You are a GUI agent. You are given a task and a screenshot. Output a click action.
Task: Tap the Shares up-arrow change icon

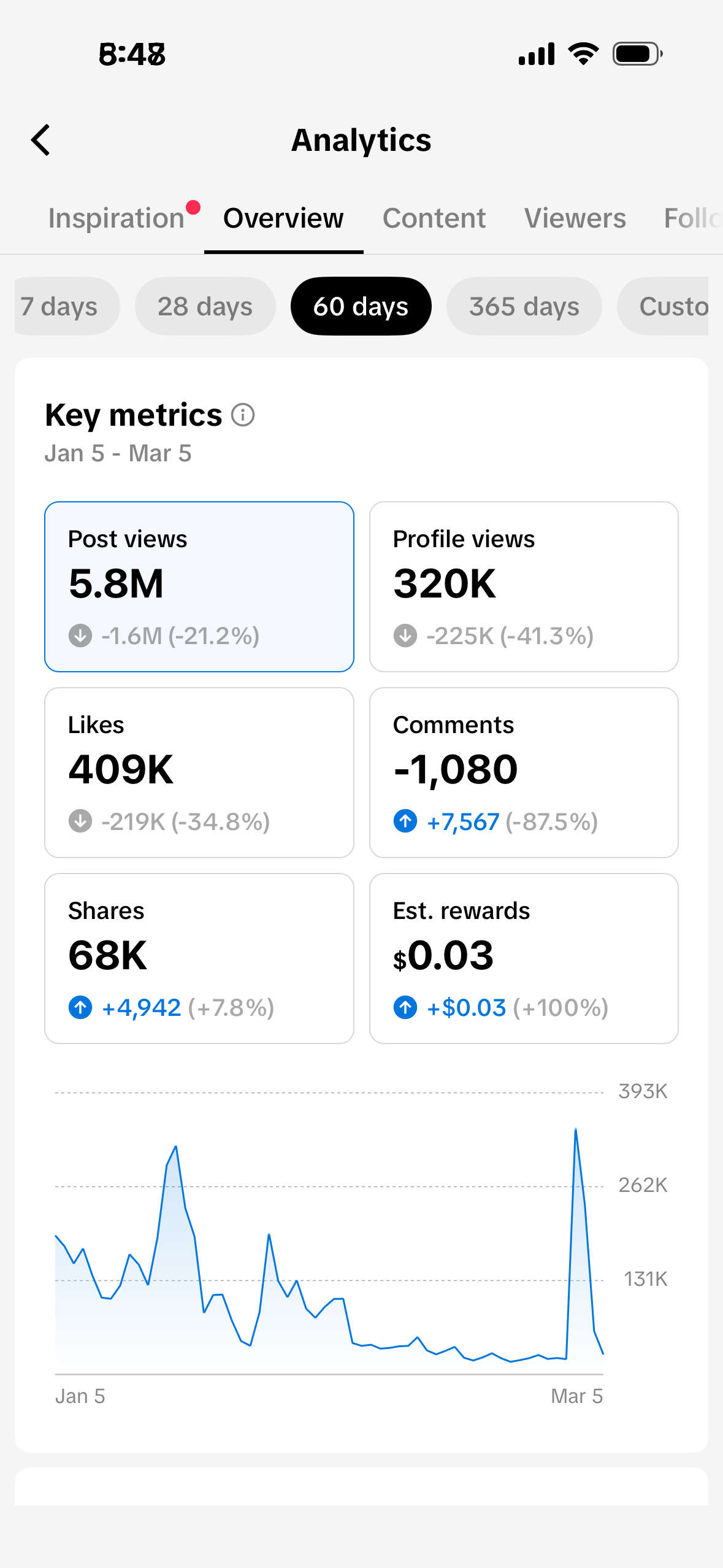80,1007
